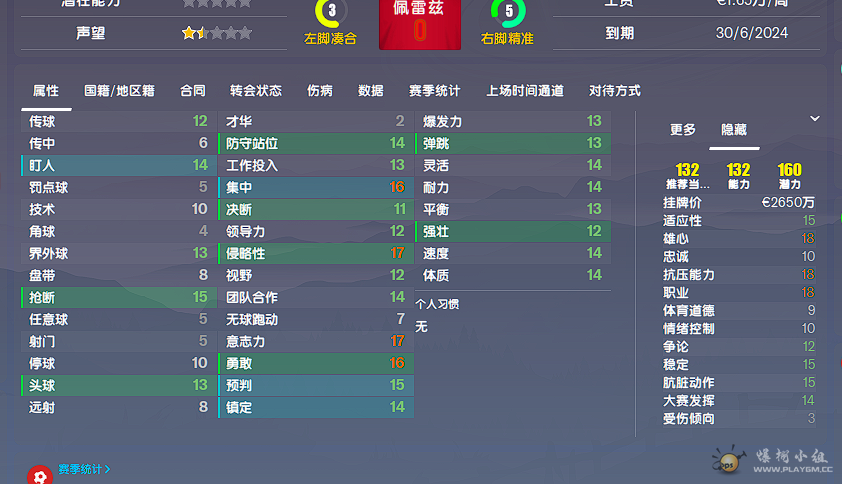Open the 对待方式 tab
The height and width of the screenshot is (484, 842).
click(x=614, y=91)
